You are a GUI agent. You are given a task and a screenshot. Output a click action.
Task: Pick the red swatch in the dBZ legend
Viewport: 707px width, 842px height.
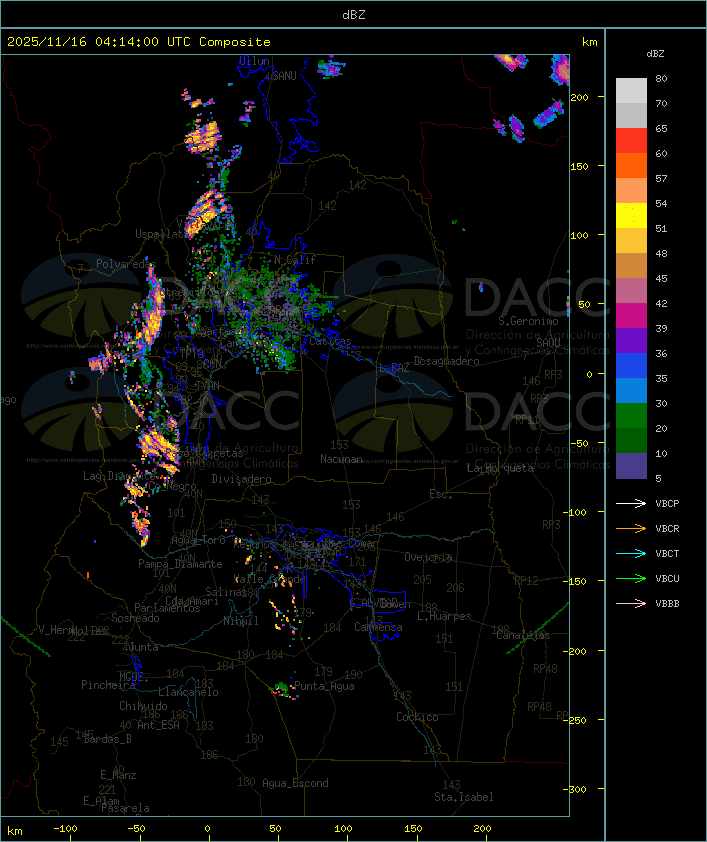pos(631,141)
